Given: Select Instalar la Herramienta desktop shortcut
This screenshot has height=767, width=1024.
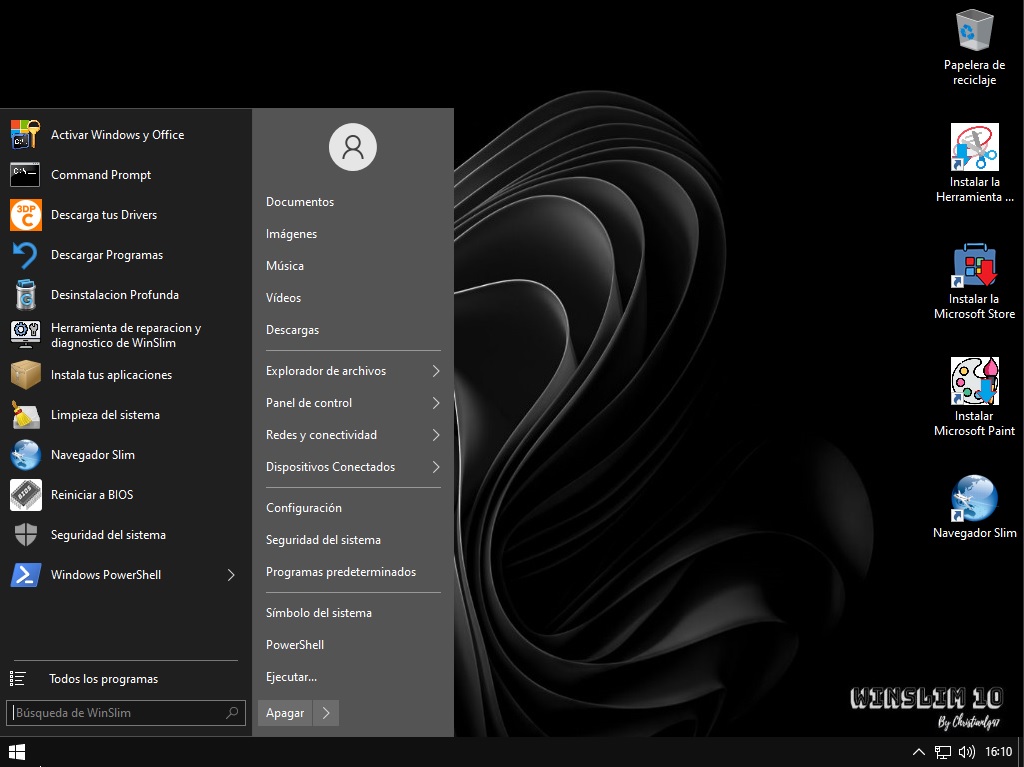Looking at the screenshot, I should 974,163.
